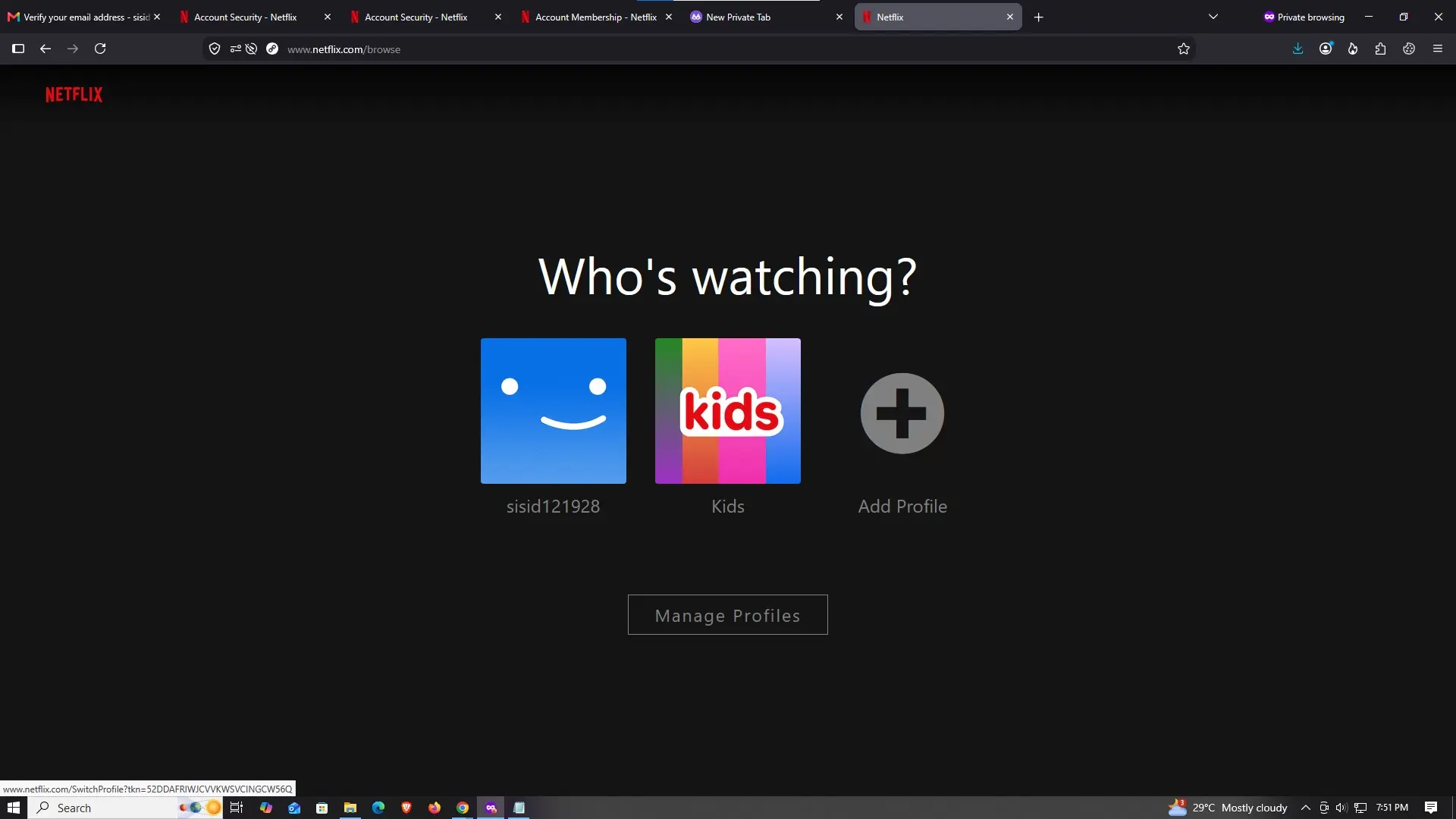
Task: Close the active Netflix tab
Action: (x=1010, y=17)
